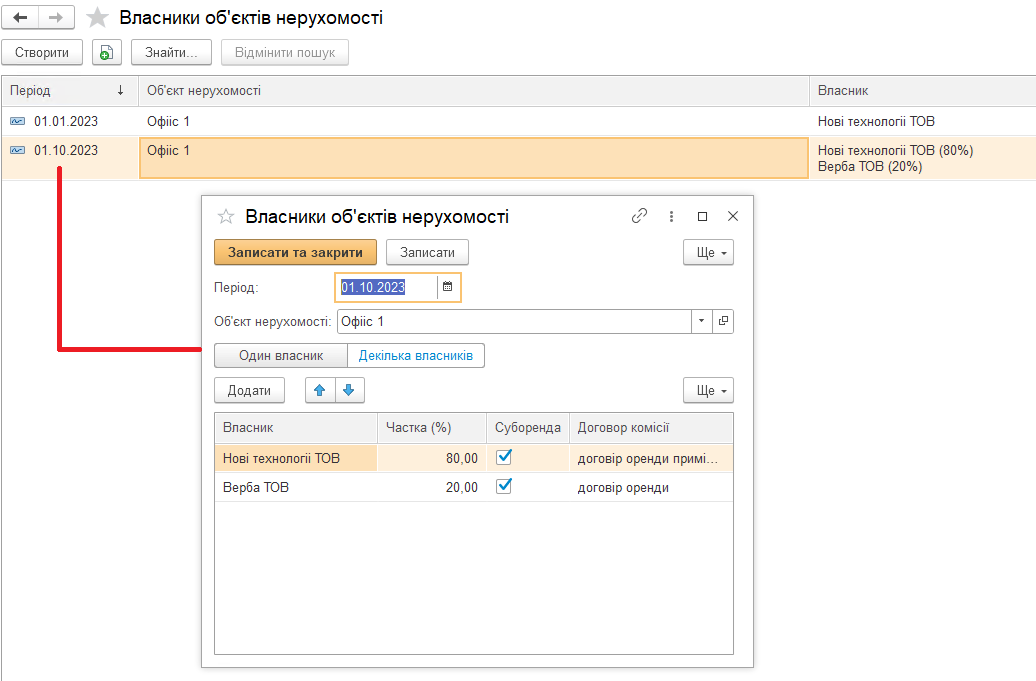Viewport: 1036px width, 681px height.
Task: Click договір оренди cell of Верба ТОВ
Action: [x=651, y=487]
